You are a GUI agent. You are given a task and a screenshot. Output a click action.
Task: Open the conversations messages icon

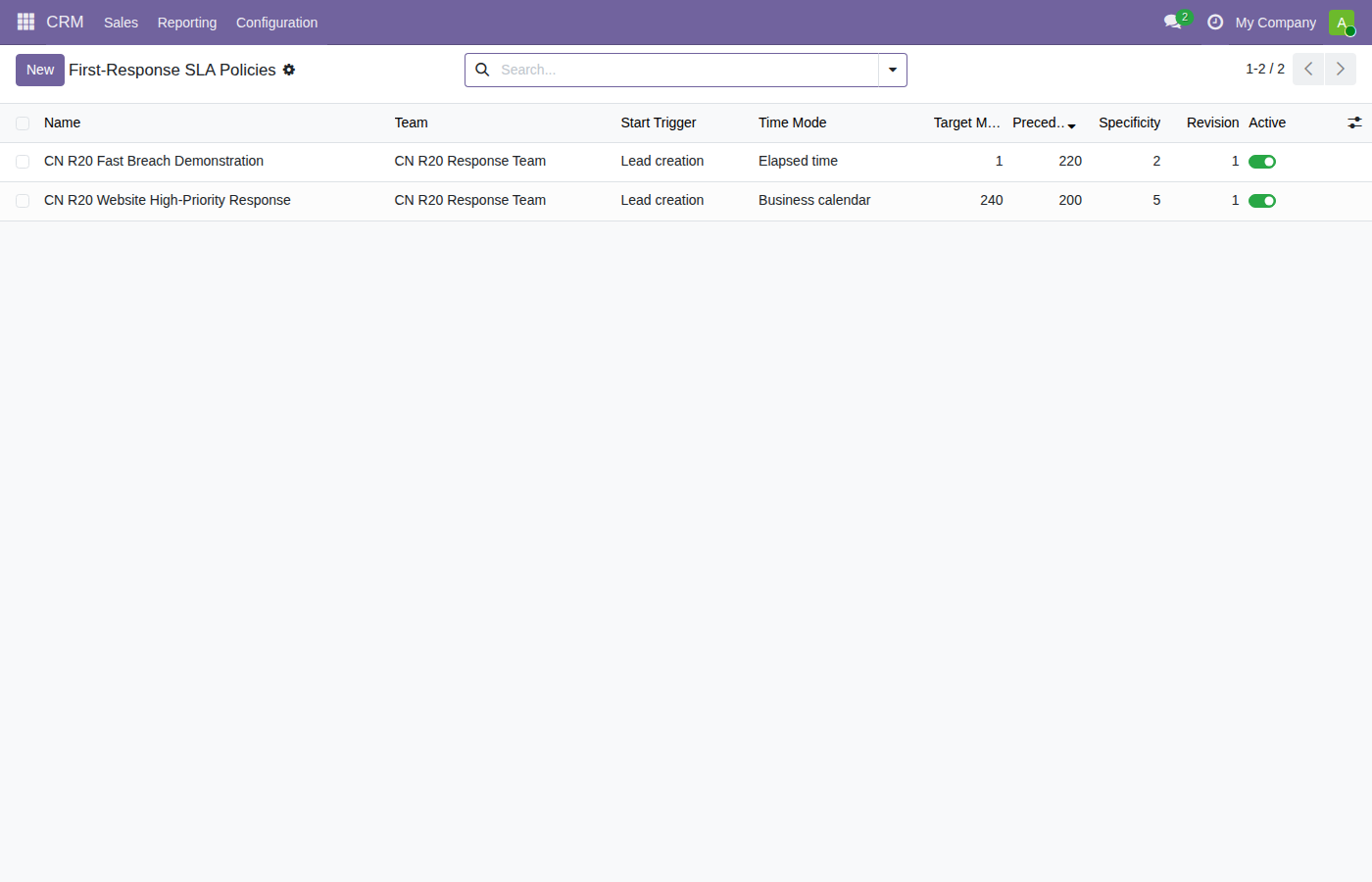point(1173,22)
